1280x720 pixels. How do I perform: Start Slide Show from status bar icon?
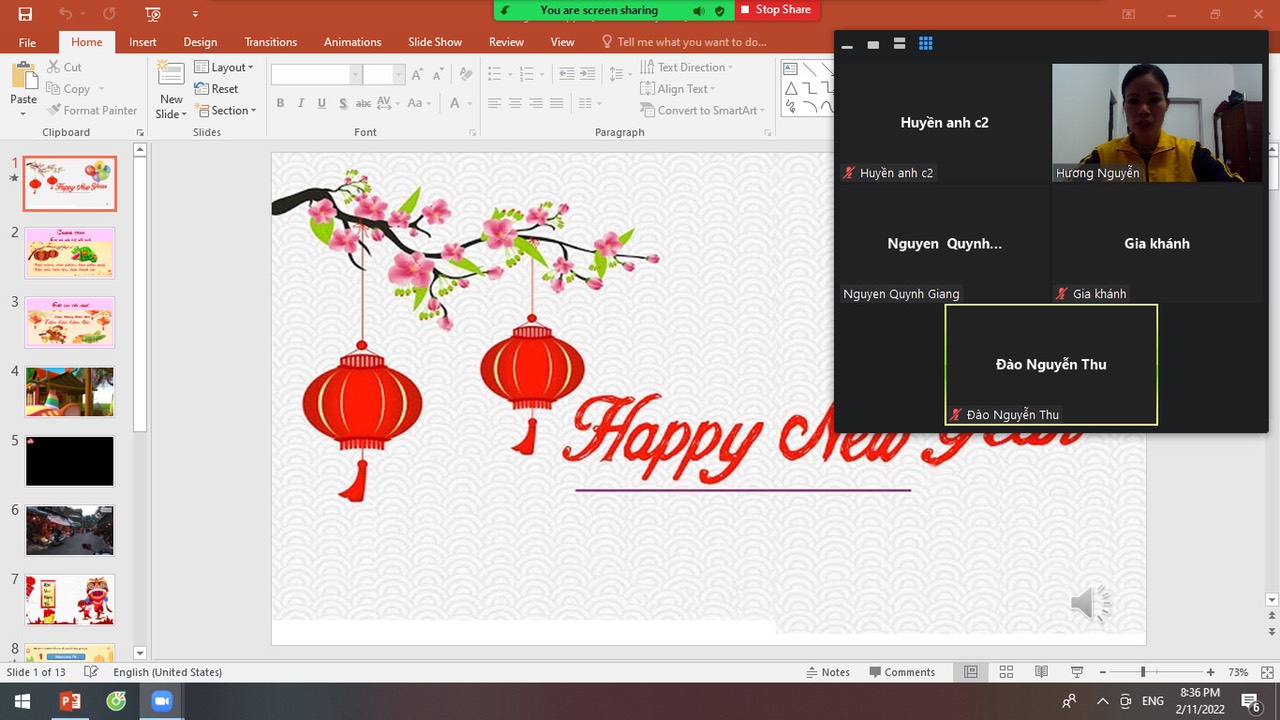click(1077, 672)
